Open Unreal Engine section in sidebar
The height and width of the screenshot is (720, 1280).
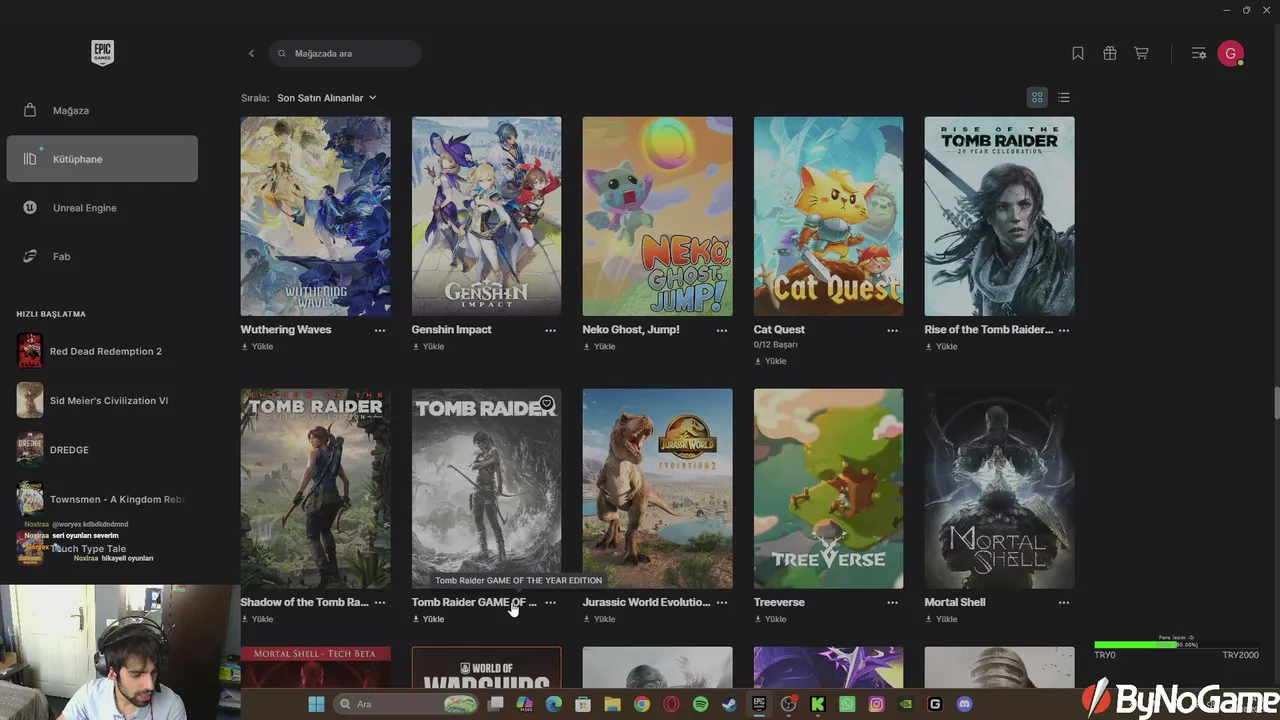[102, 208]
